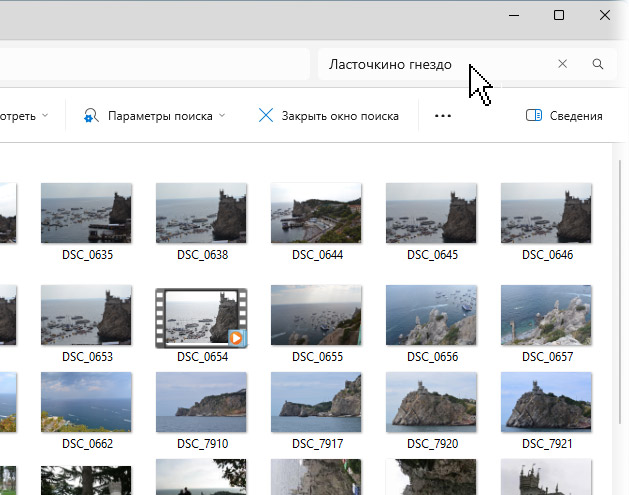The height and width of the screenshot is (495, 629).
Task: Click the vertical scrollbar of the file list
Action: [620, 291]
